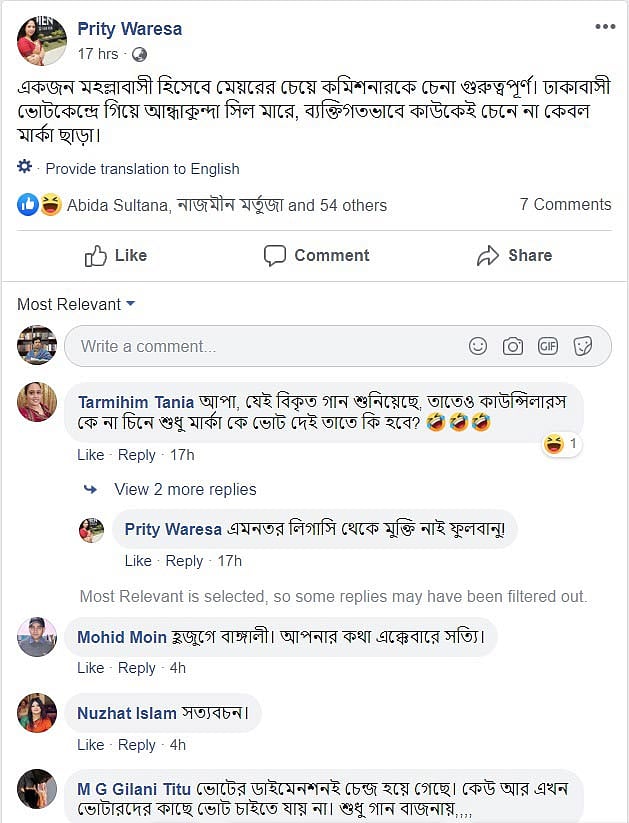Like the post by Prity Waresa
This screenshot has height=823, width=629.
116,256
